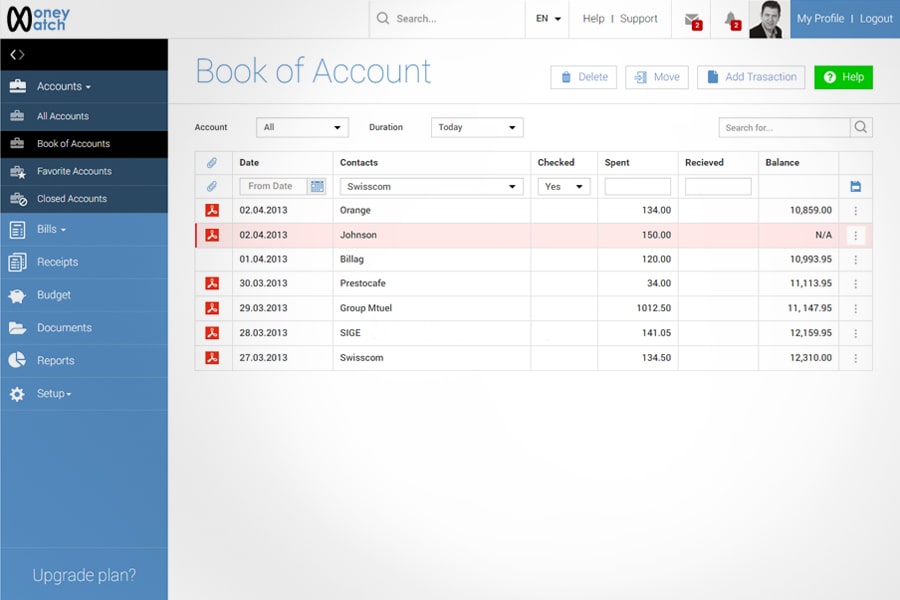This screenshot has width=900, height=600.
Task: Click the search magnifier in the Search for field
Action: click(860, 127)
